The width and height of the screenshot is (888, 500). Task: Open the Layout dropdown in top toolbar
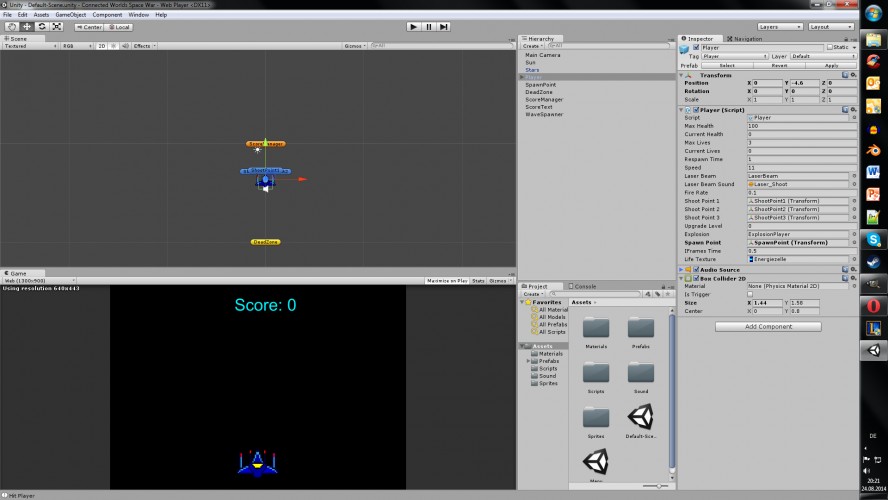(x=831, y=27)
